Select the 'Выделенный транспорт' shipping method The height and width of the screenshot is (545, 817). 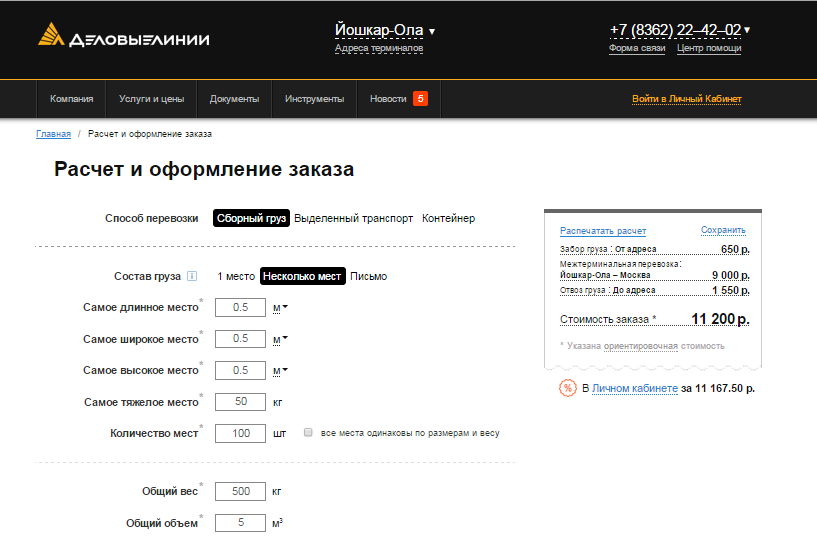click(354, 218)
